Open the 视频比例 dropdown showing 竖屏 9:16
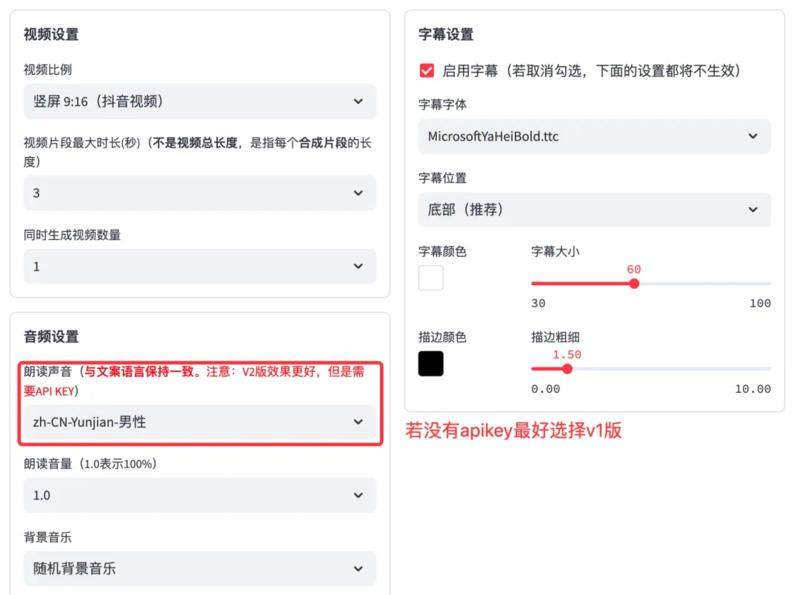800x595 pixels. 200,102
